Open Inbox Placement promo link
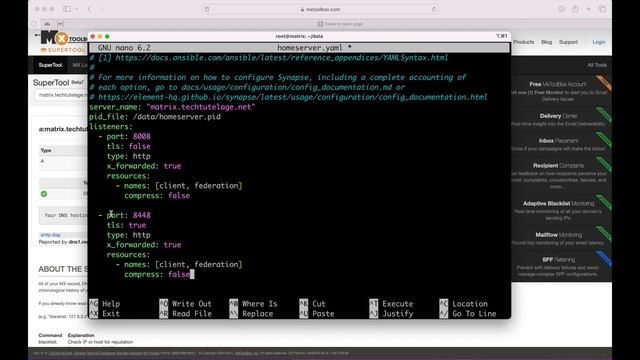Screen dimensions: 640x360 (x=558, y=141)
